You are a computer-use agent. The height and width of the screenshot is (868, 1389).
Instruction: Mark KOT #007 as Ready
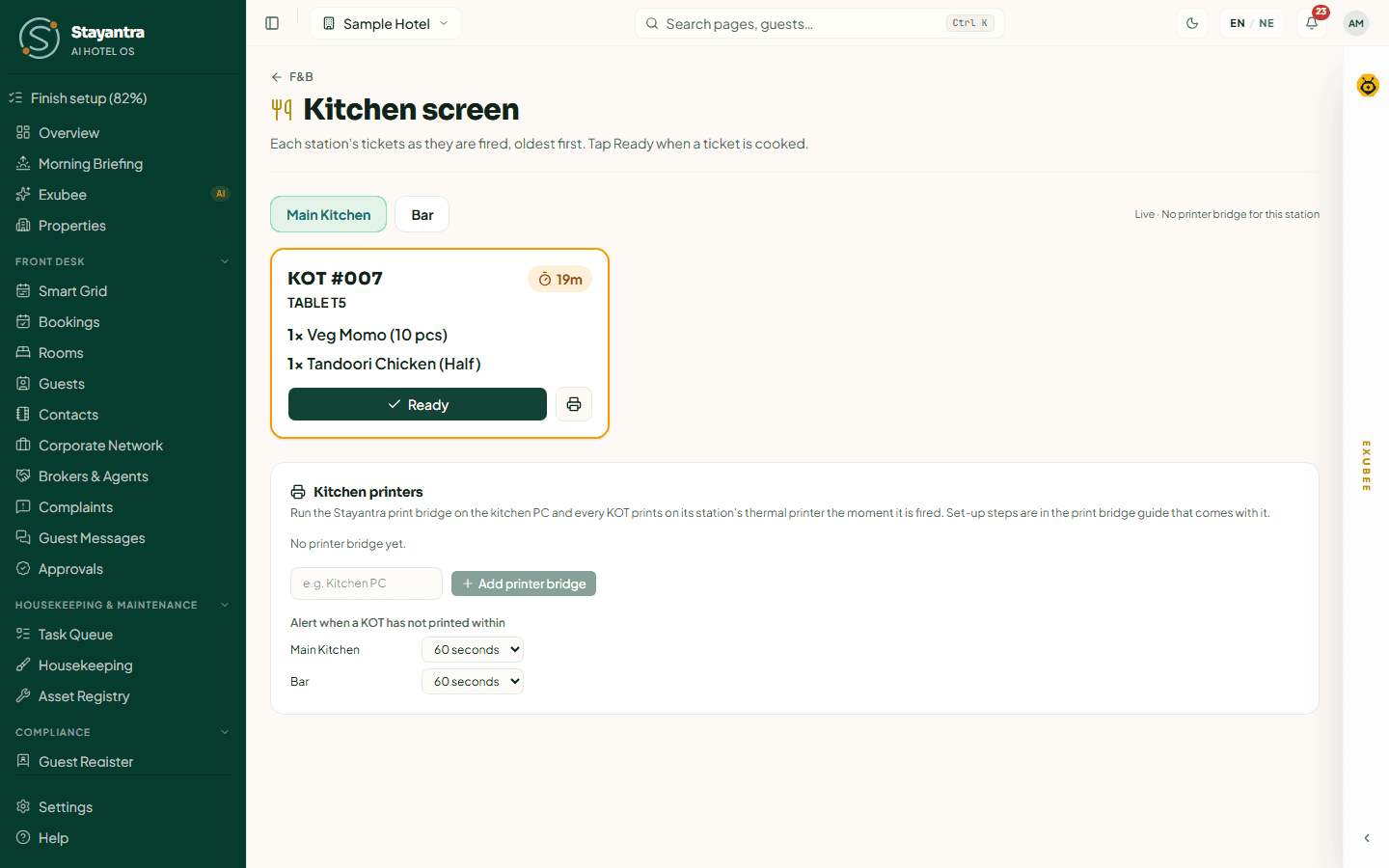[x=418, y=404]
